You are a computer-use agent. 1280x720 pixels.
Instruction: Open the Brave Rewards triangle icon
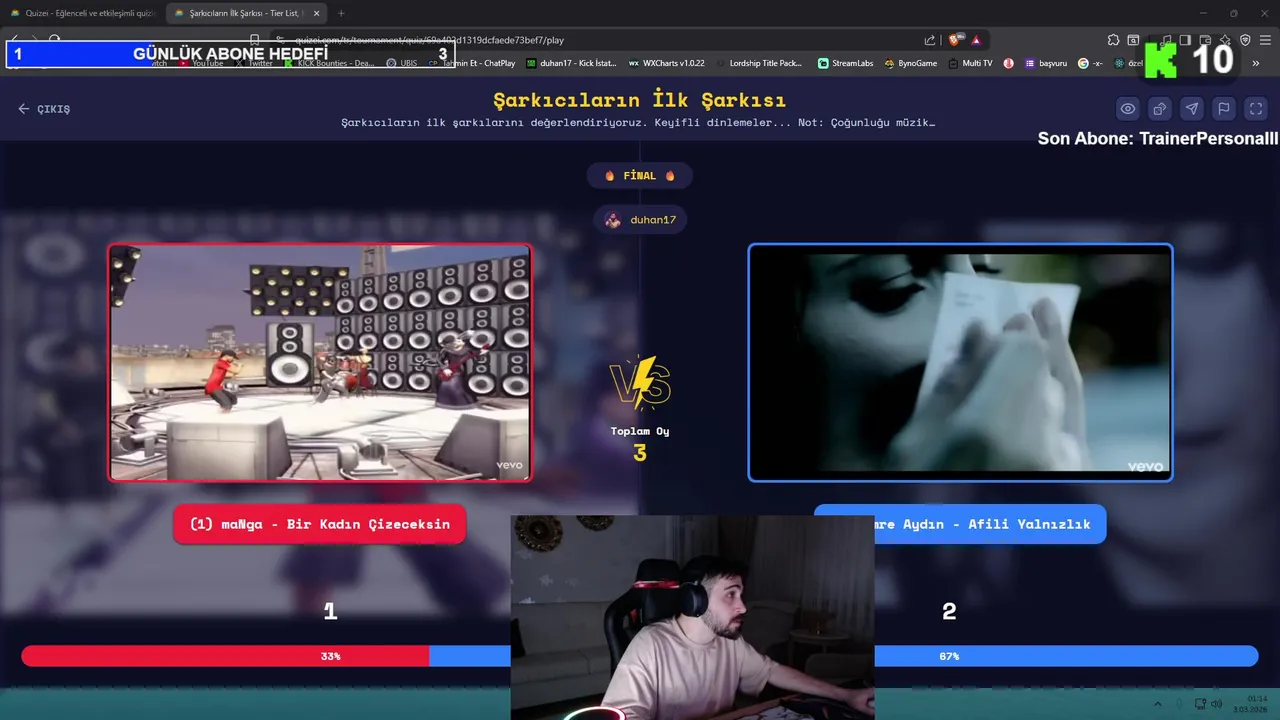coord(976,40)
